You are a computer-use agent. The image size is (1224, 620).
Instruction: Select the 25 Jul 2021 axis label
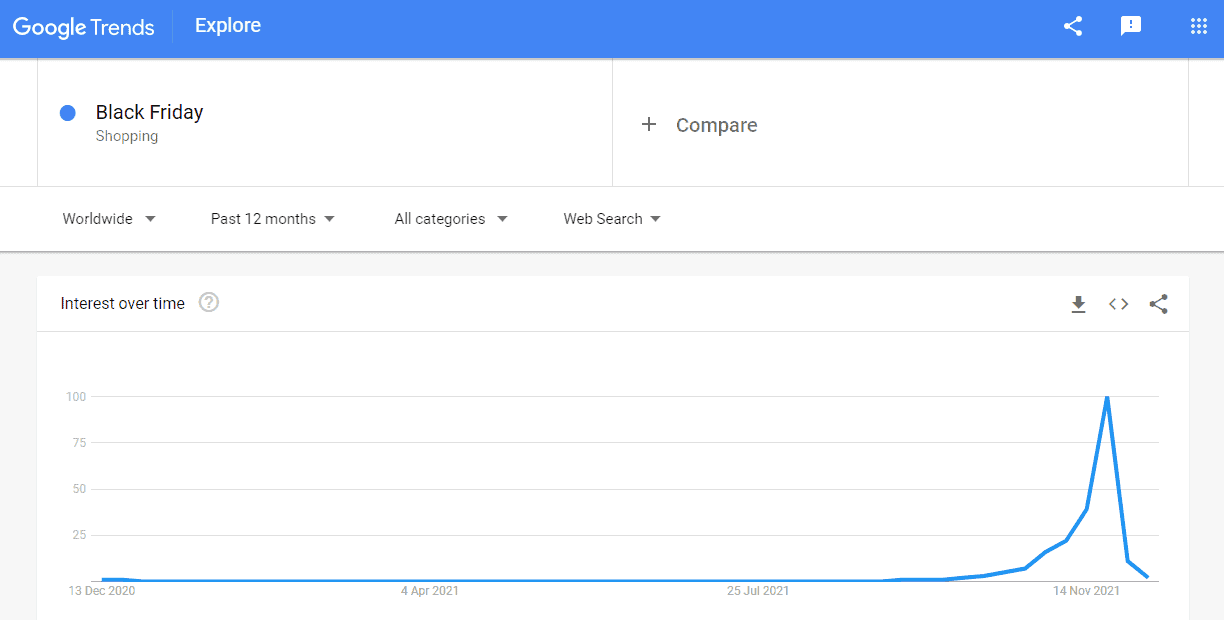[758, 591]
